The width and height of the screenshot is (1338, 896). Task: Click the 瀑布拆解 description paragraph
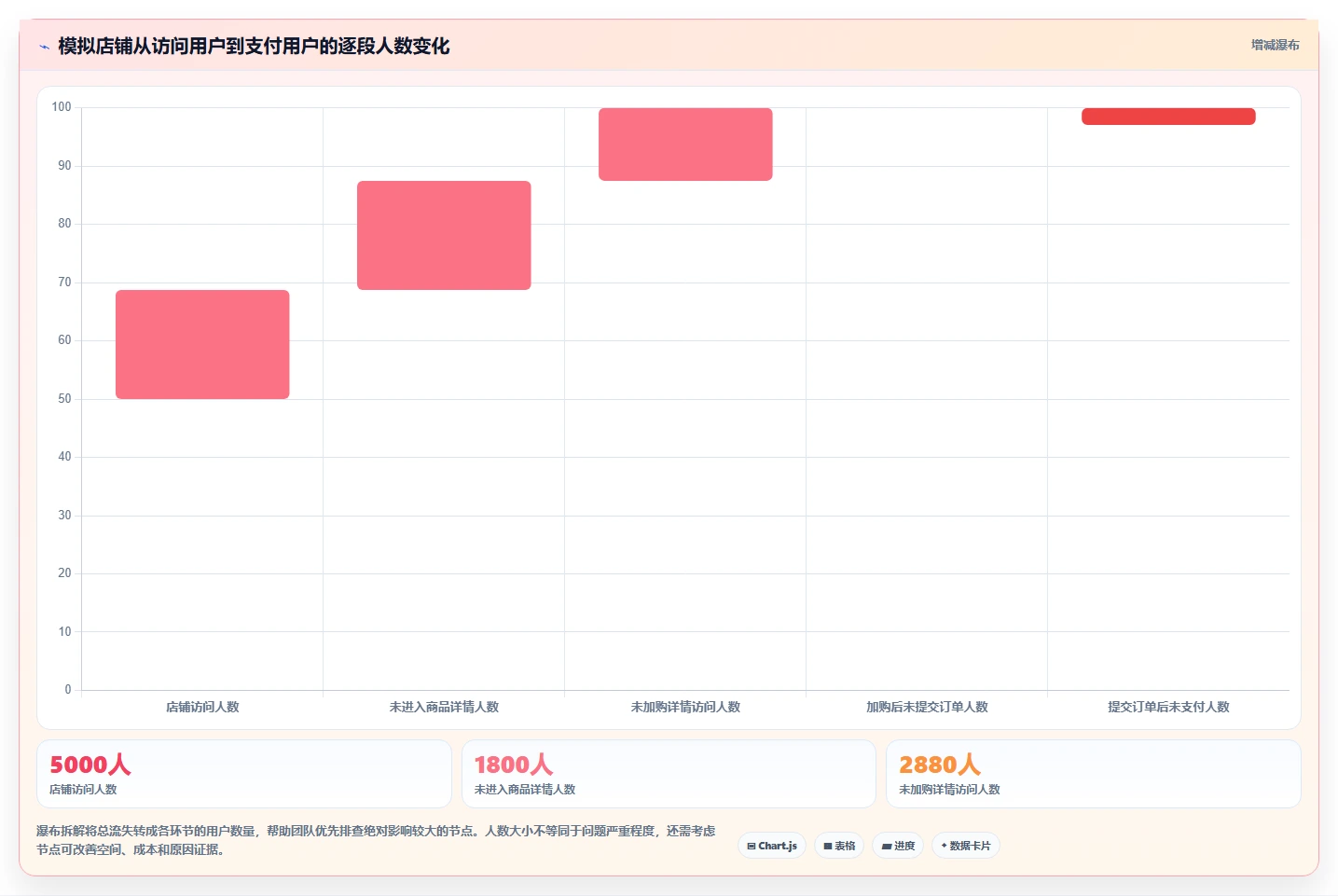coord(376,840)
